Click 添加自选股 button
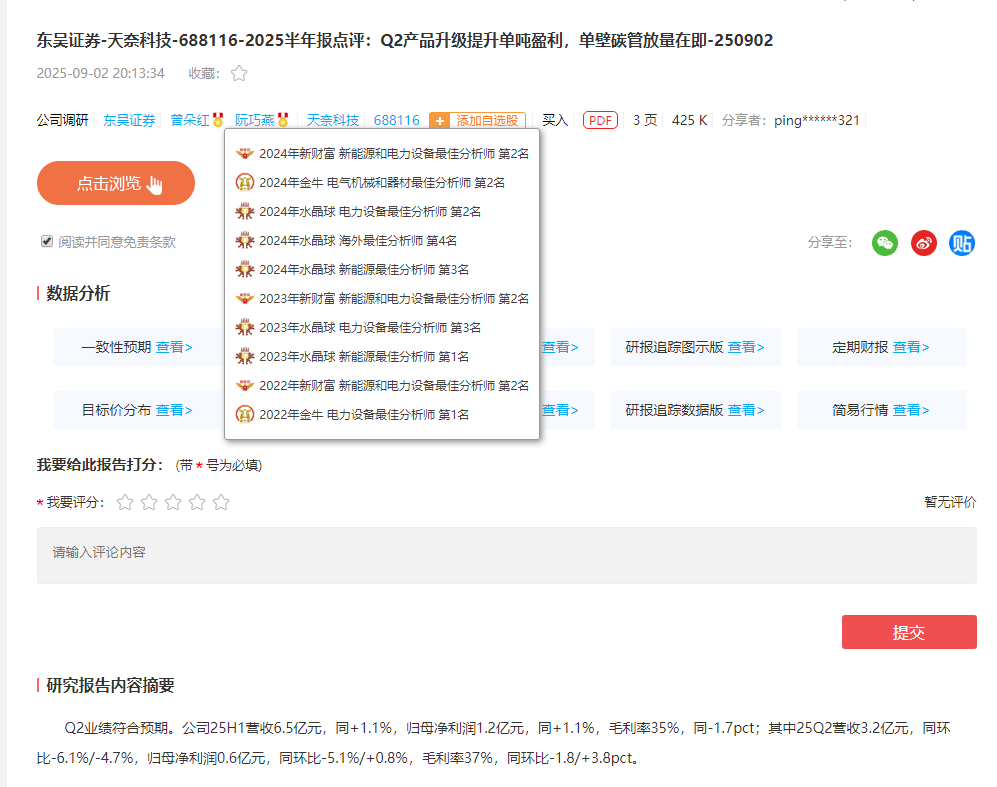Screen dimensions: 997x787 478,121
